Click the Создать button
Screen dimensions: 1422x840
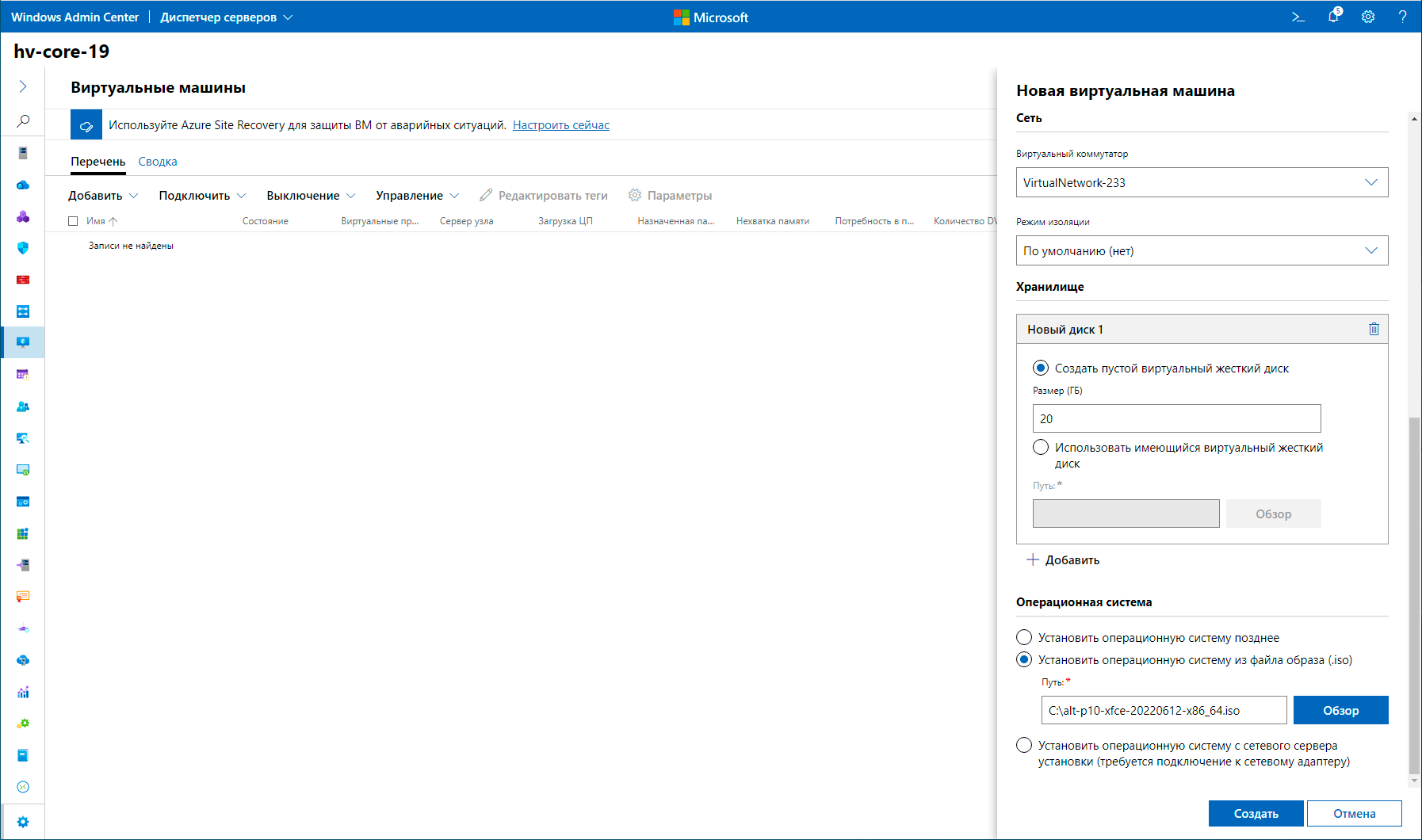pos(1256,813)
